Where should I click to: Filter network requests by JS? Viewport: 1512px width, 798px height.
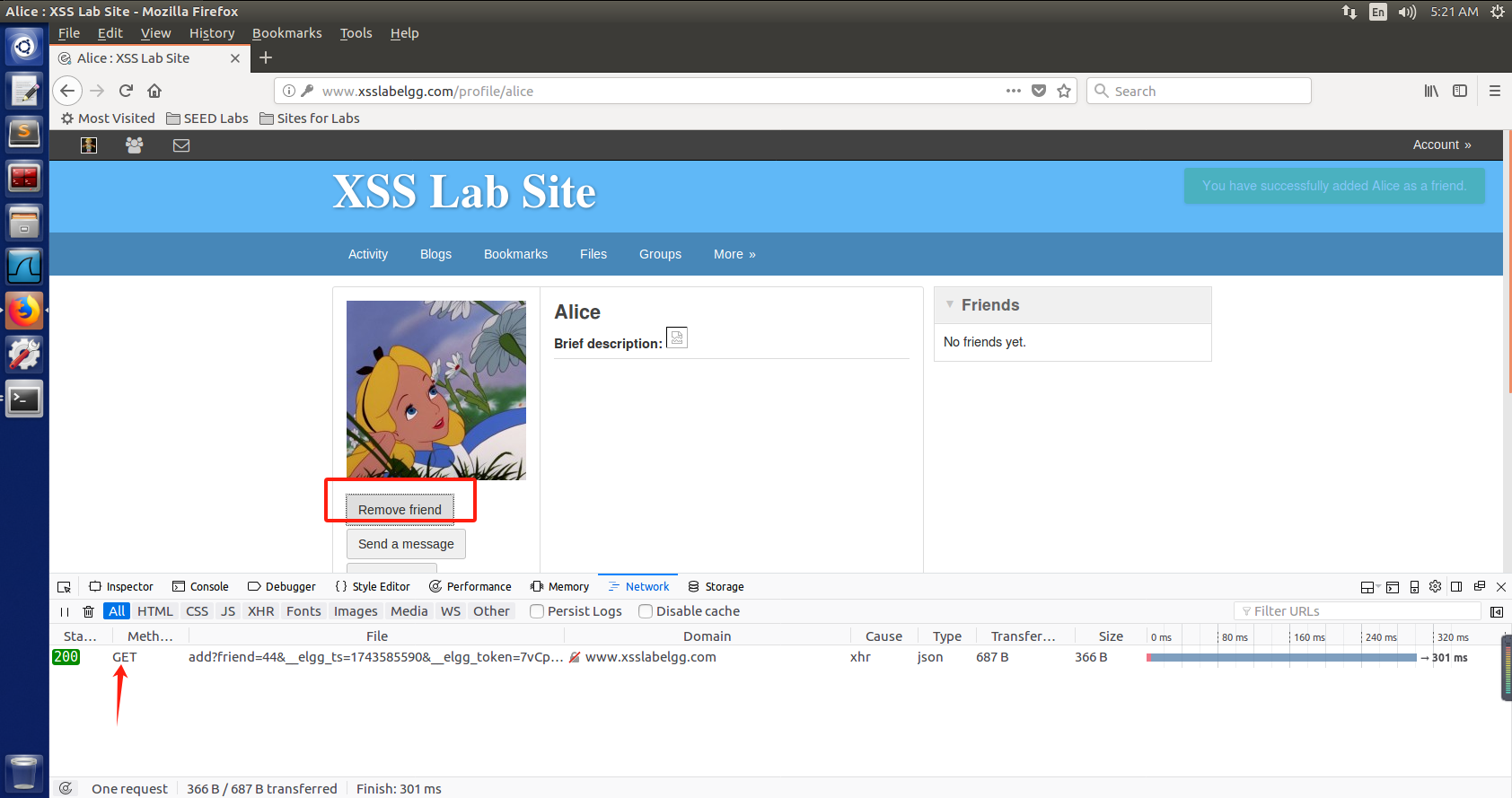click(x=228, y=611)
